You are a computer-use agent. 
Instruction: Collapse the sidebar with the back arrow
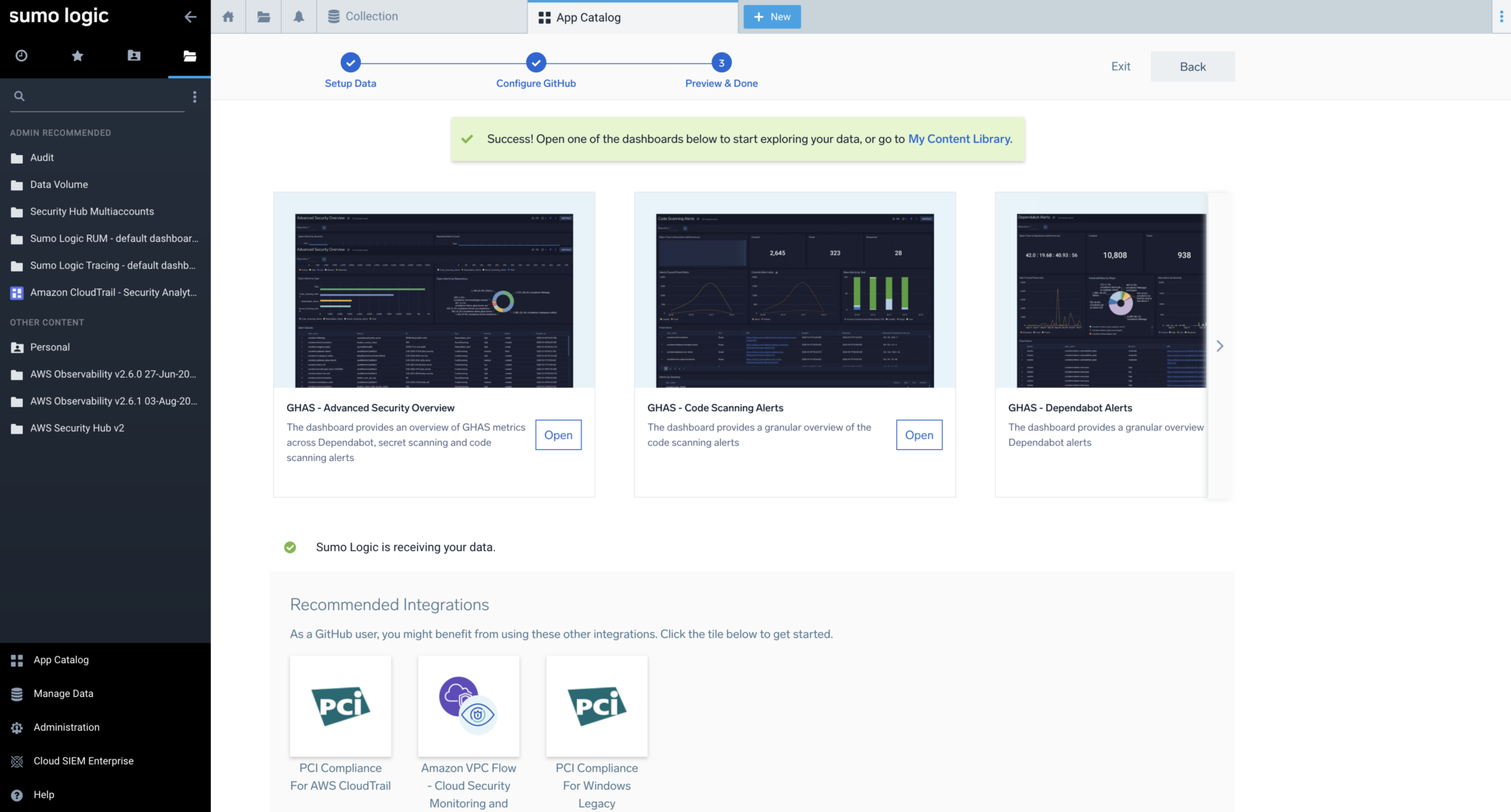(190, 16)
